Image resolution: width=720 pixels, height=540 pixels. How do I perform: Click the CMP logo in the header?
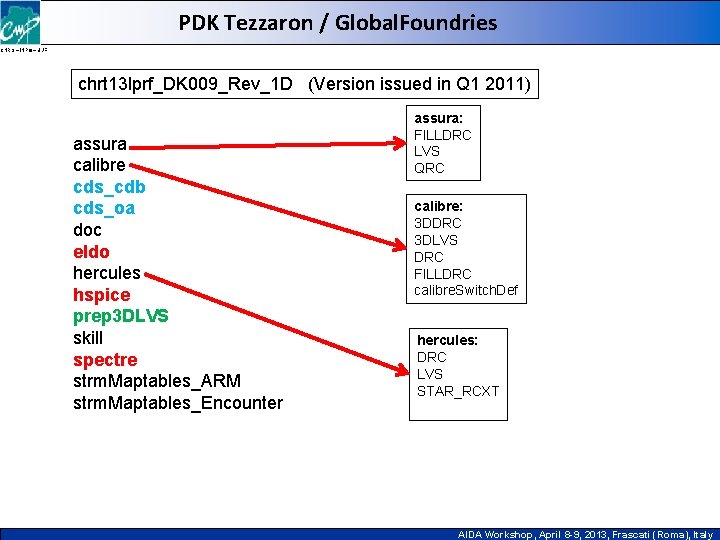point(20,23)
